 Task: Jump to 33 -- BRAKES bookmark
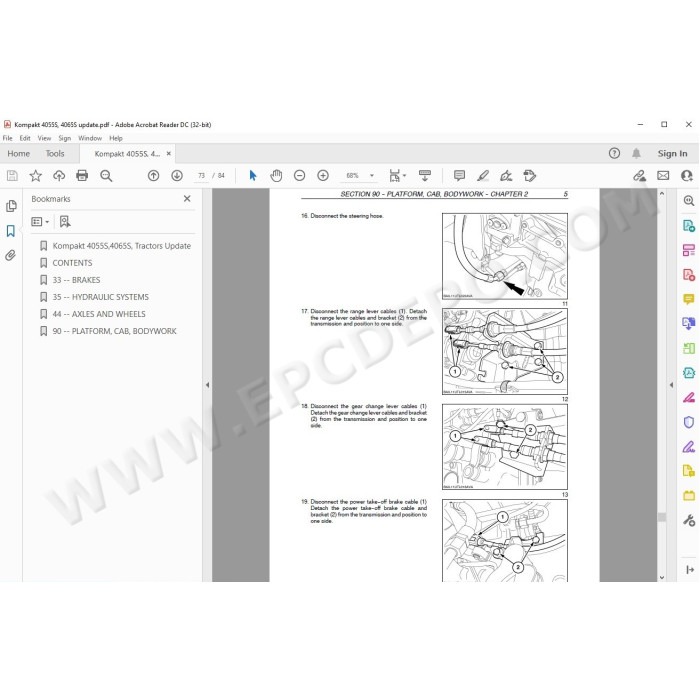[76, 280]
